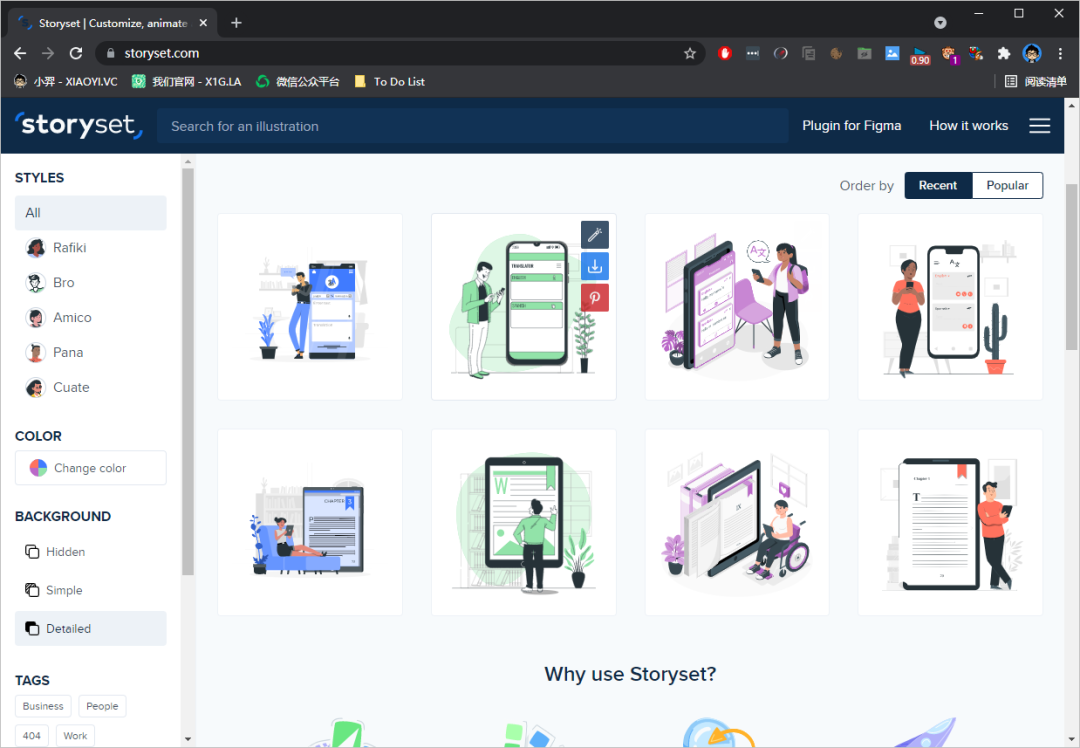
Task: Open purple wheelchair reader illustration
Action: click(737, 522)
